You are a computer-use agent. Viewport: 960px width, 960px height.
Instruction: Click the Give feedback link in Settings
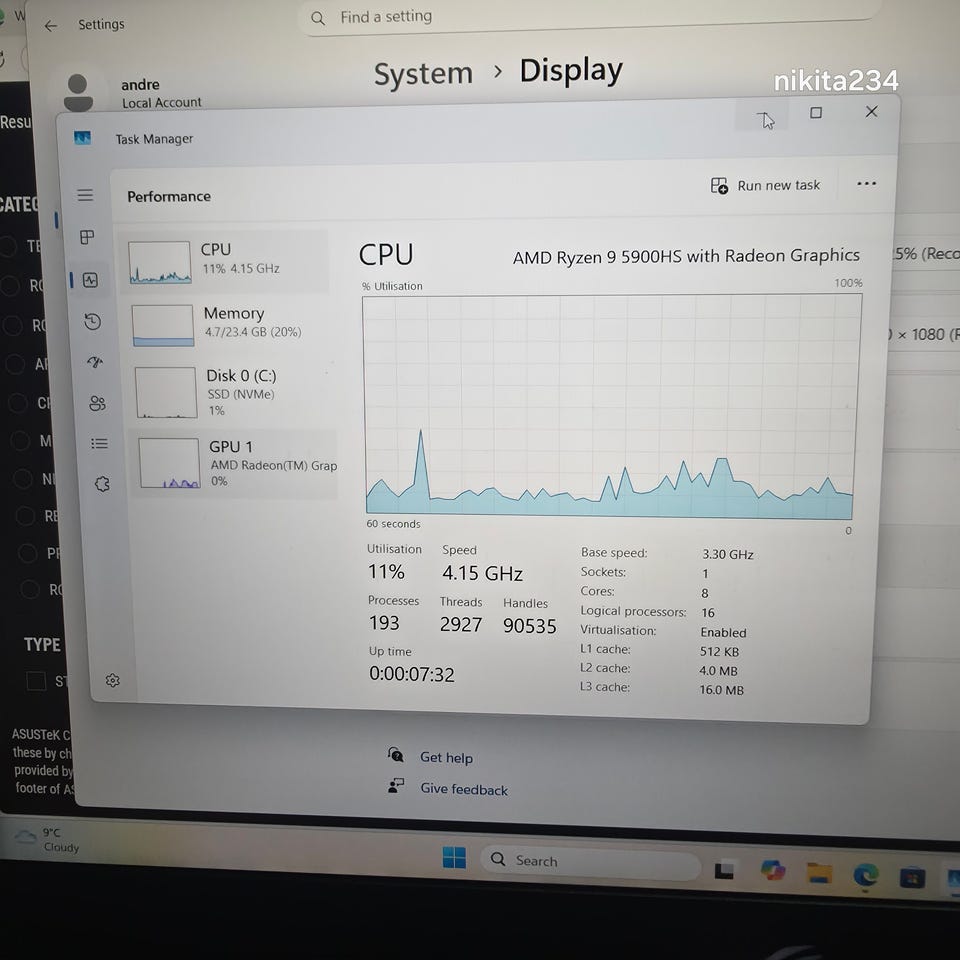[463, 789]
